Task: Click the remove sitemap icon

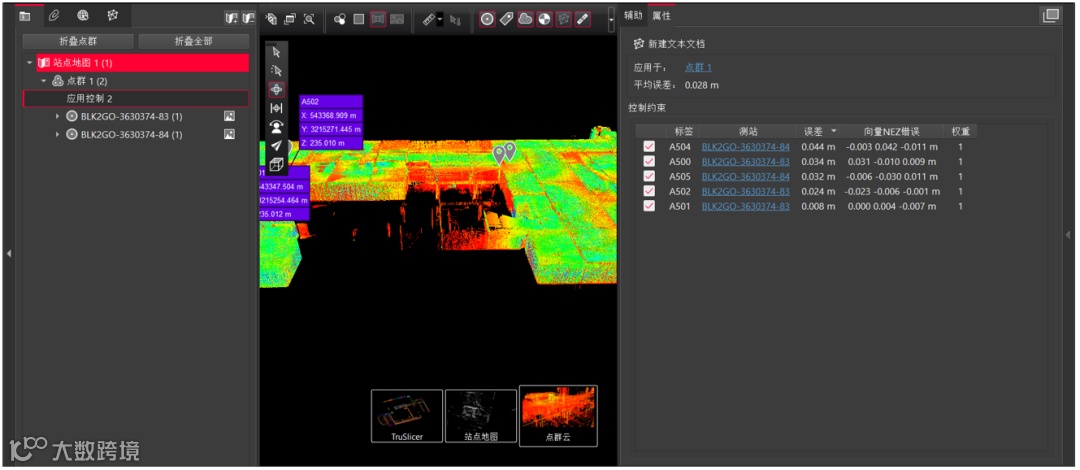Action: coord(248,19)
